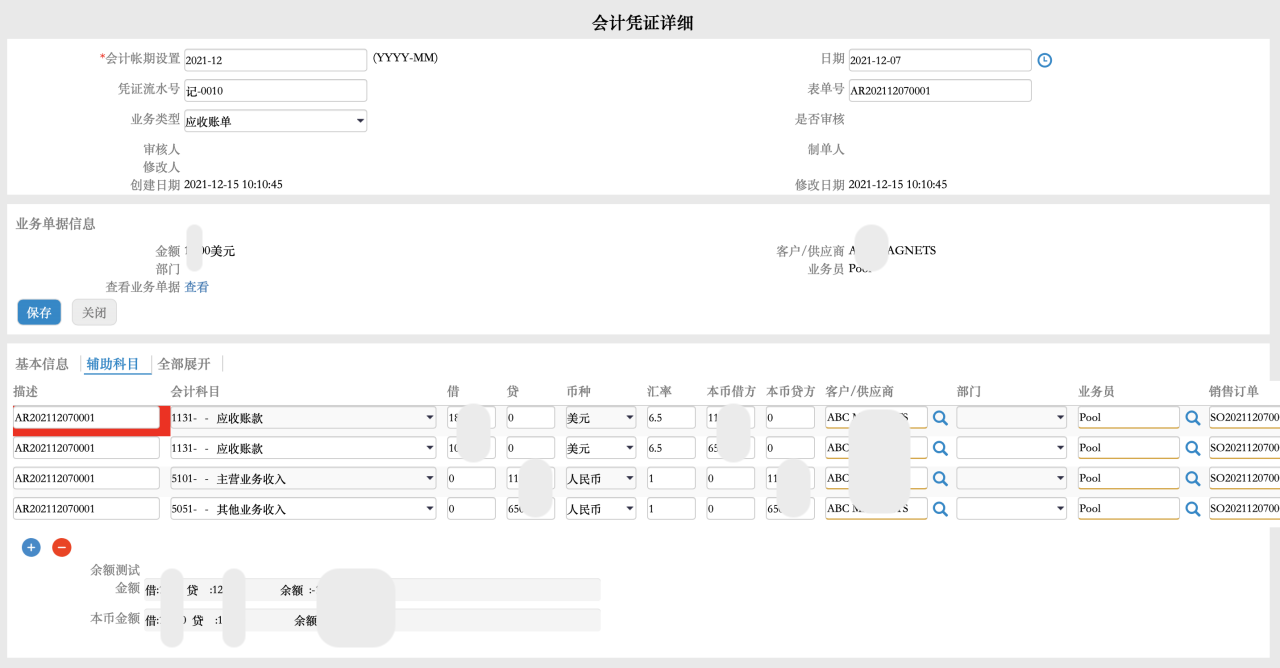Image resolution: width=1280 pixels, height=668 pixels.
Task: Click customer search magnifier in first row
Action: [x=940, y=418]
